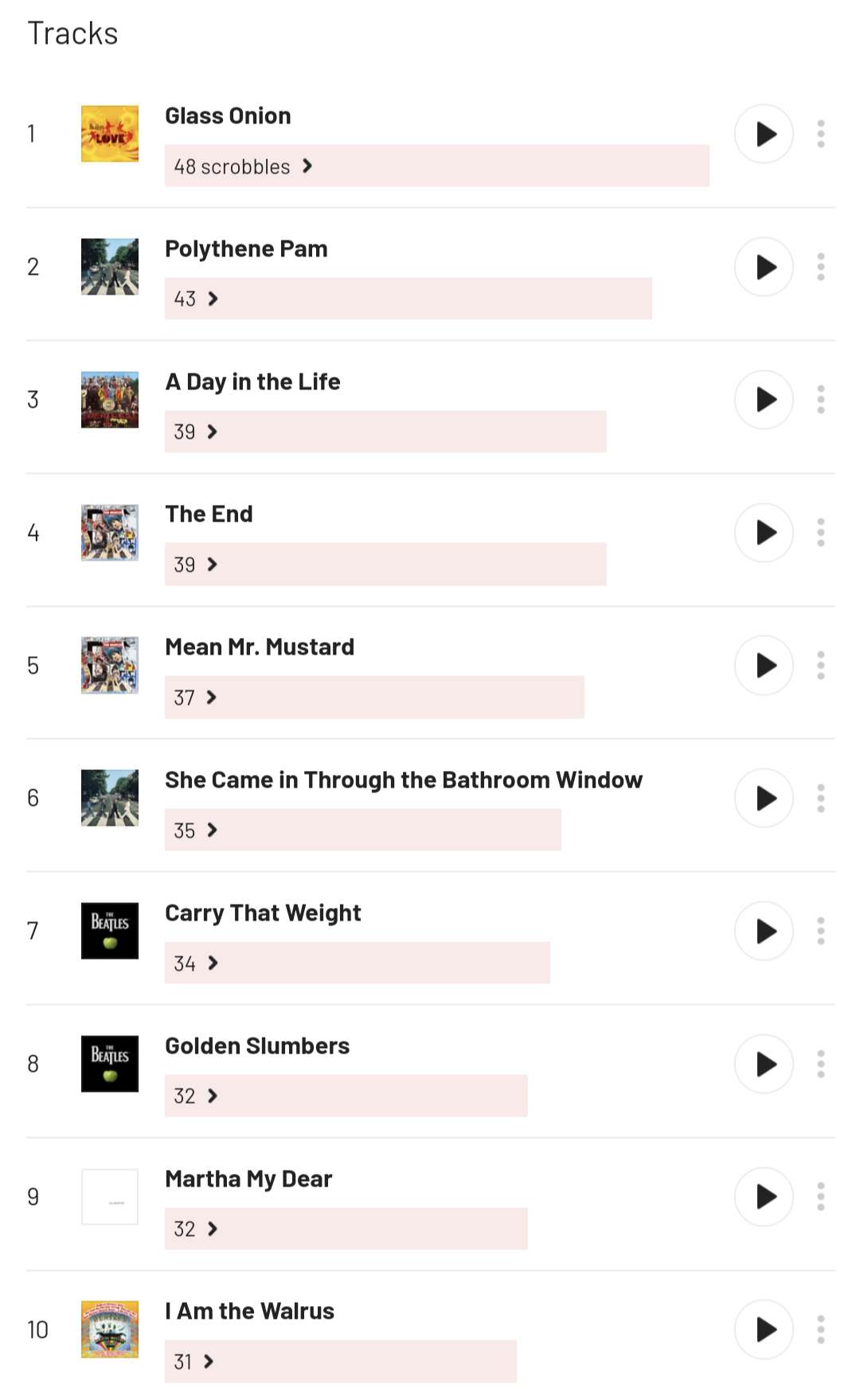Play the track Golden Slumbers
The width and height of the screenshot is (860, 1400).
pos(764,1064)
